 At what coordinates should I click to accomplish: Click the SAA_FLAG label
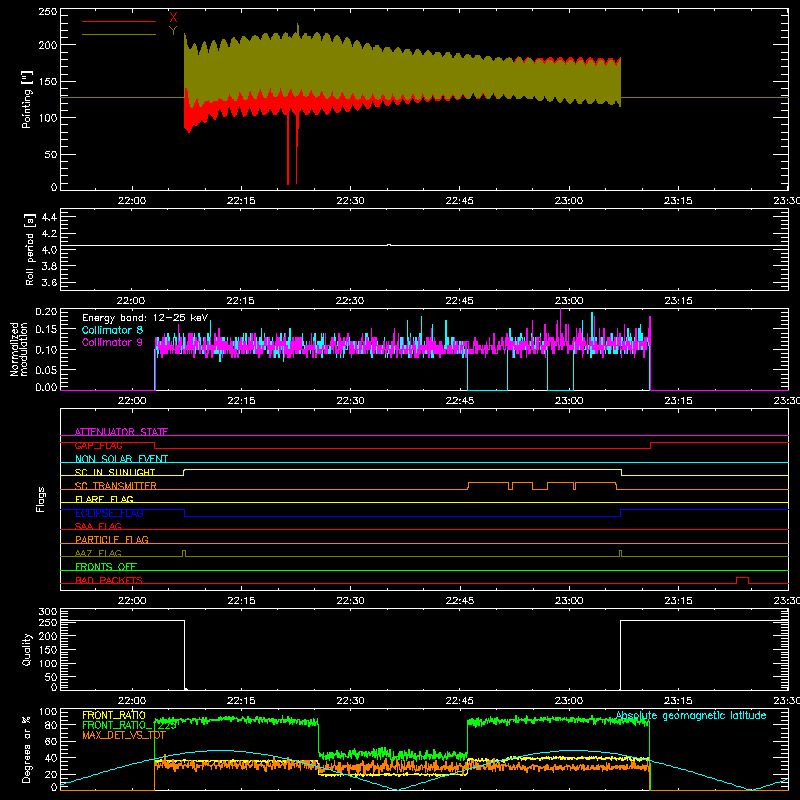tap(98, 526)
